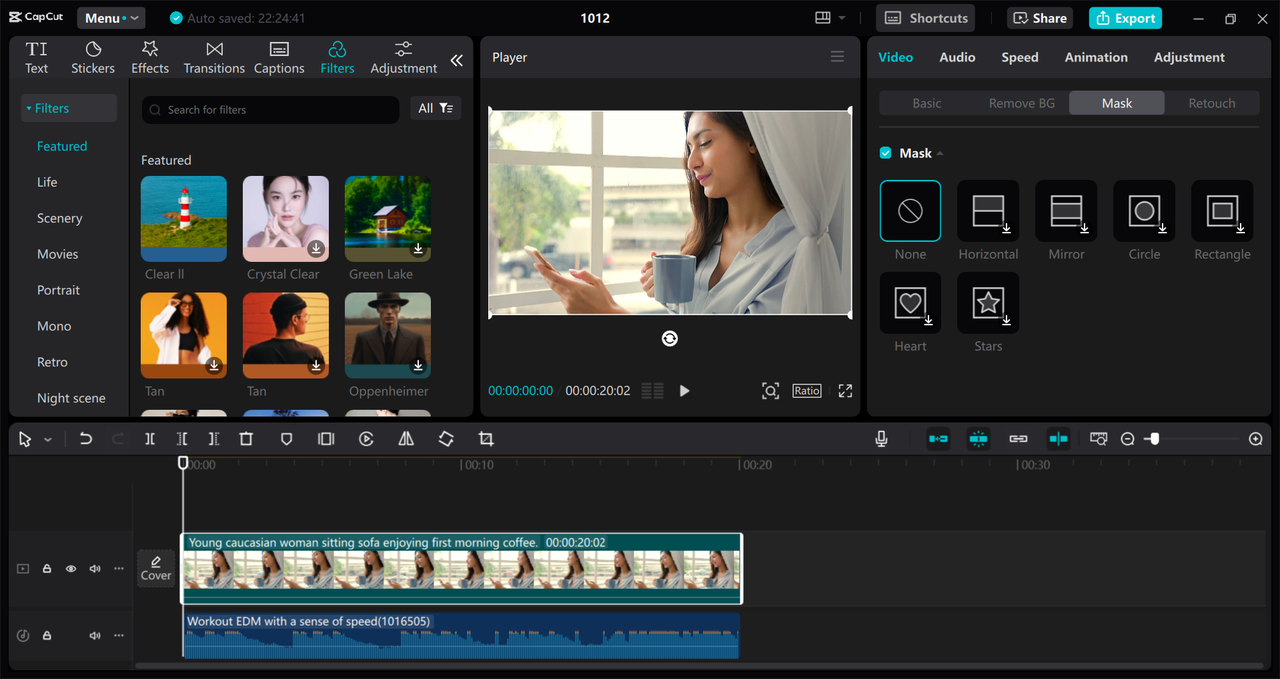The image size is (1280, 679).
Task: Adjust the timeline zoom slider handle
Action: [x=1154, y=439]
